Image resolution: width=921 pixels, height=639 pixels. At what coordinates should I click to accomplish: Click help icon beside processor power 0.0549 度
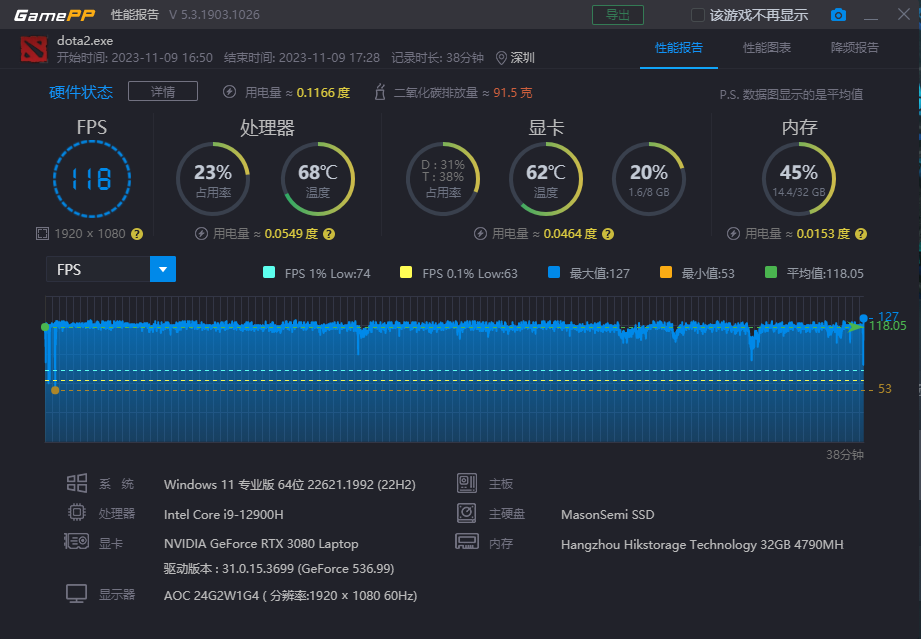329,234
